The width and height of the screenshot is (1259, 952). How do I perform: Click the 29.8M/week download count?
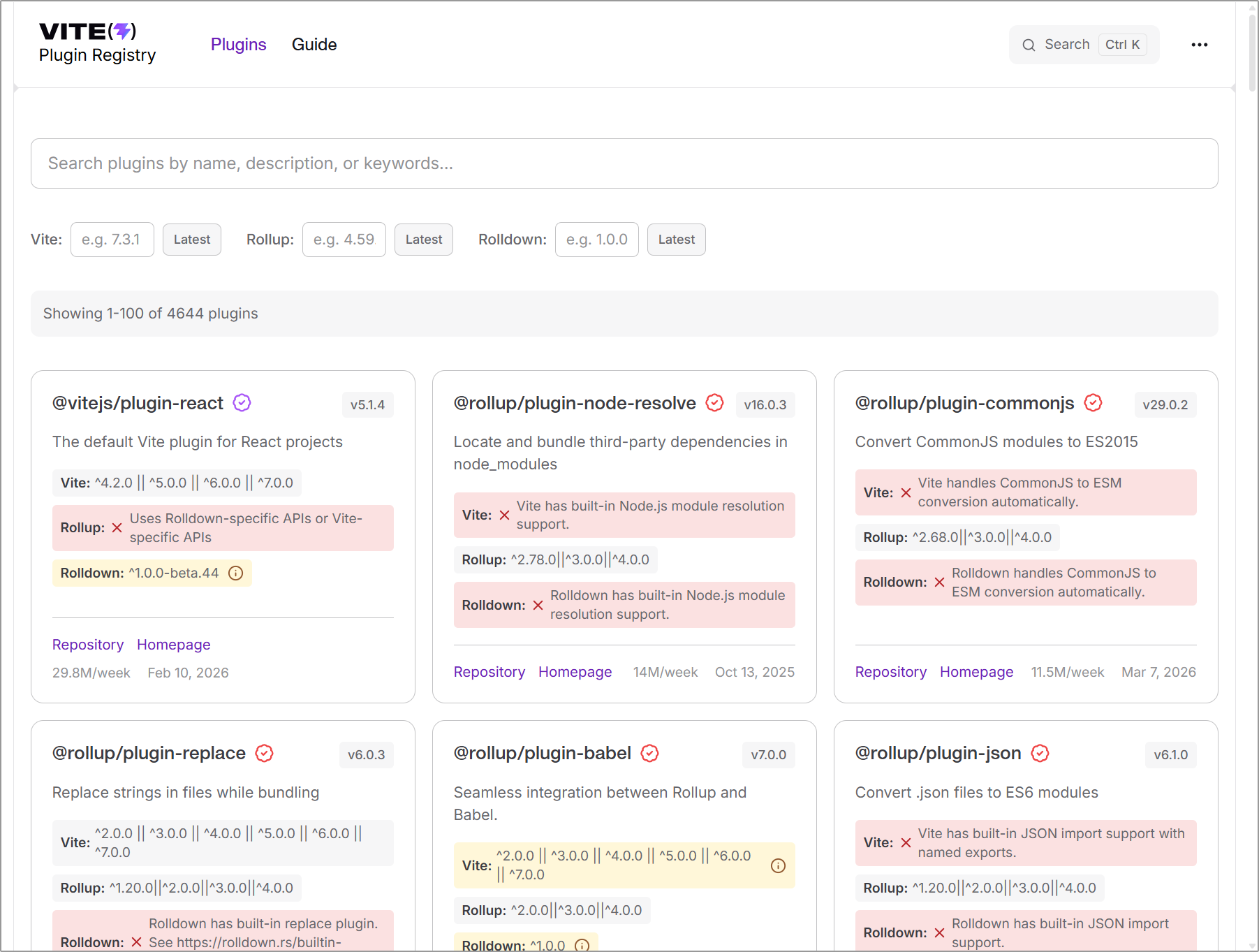[x=91, y=673]
